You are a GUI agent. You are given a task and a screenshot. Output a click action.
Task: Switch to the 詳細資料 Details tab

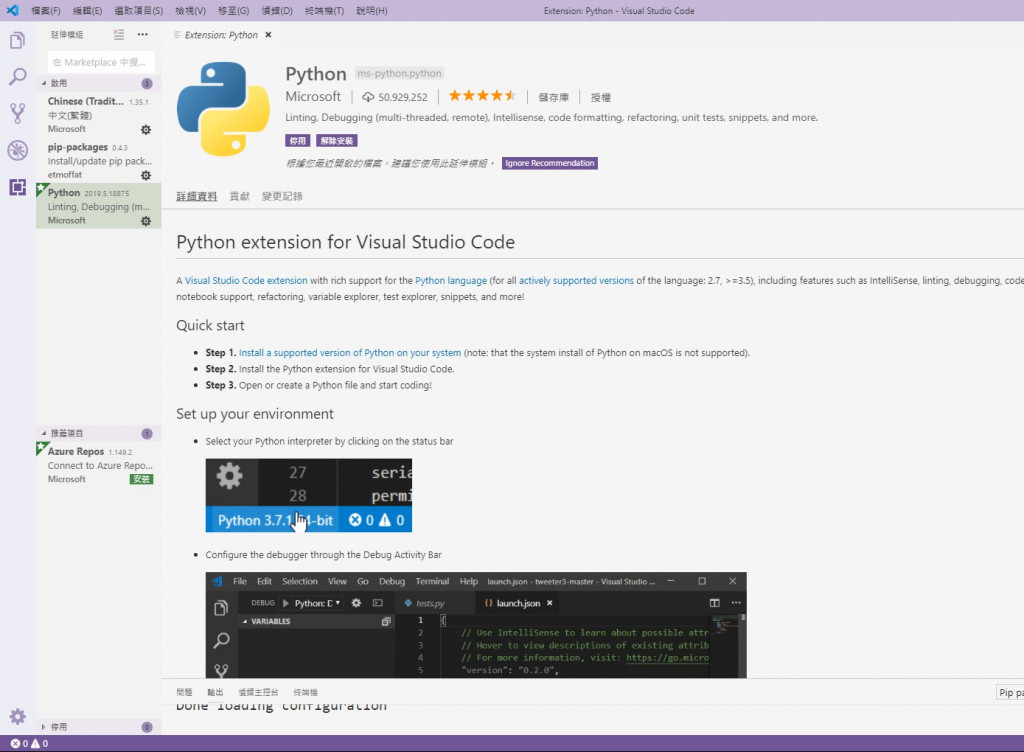point(197,196)
